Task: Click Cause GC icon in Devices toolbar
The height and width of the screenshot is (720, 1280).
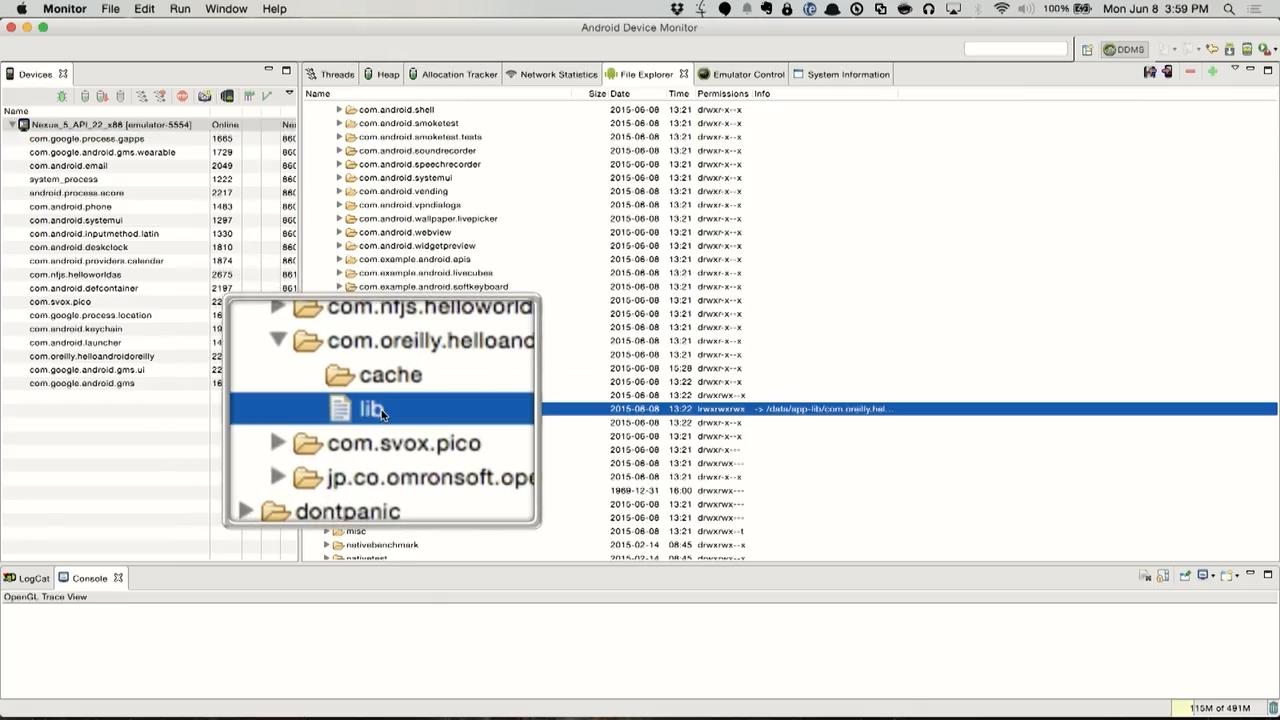Action: tap(120, 96)
